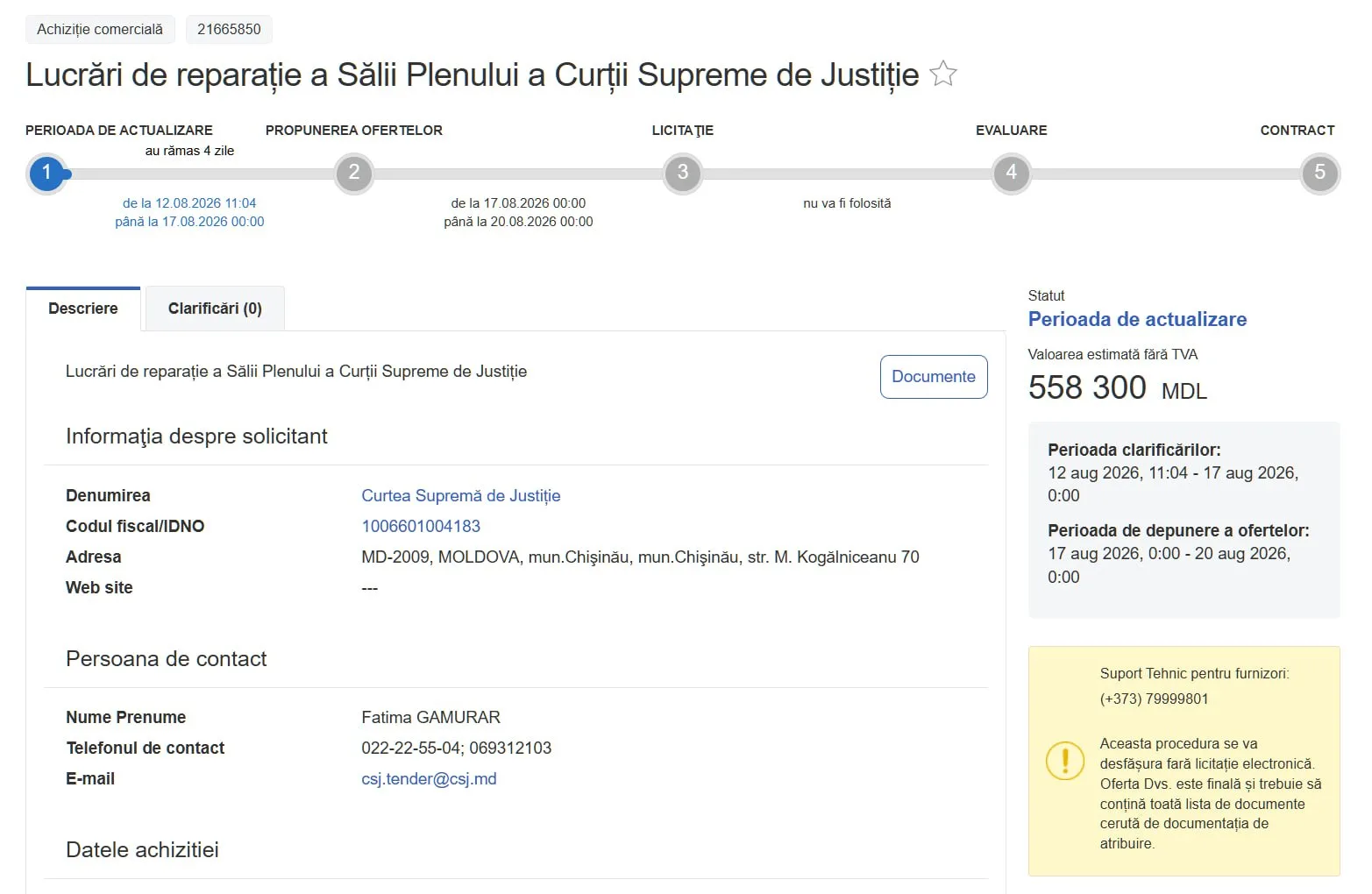Select step 4 circle Evaluare

click(x=1011, y=173)
